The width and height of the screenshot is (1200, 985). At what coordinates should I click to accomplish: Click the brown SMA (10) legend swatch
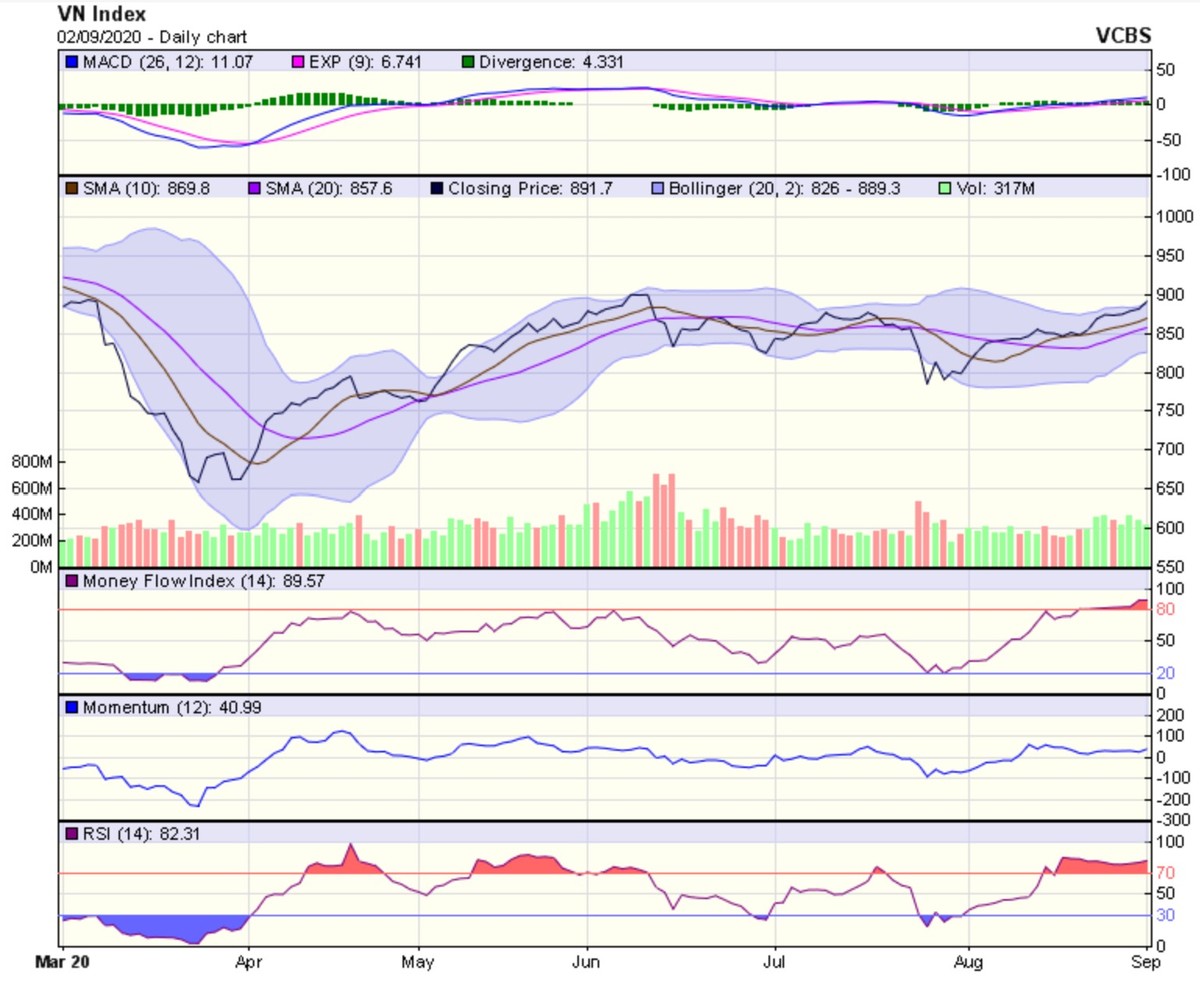pos(71,188)
